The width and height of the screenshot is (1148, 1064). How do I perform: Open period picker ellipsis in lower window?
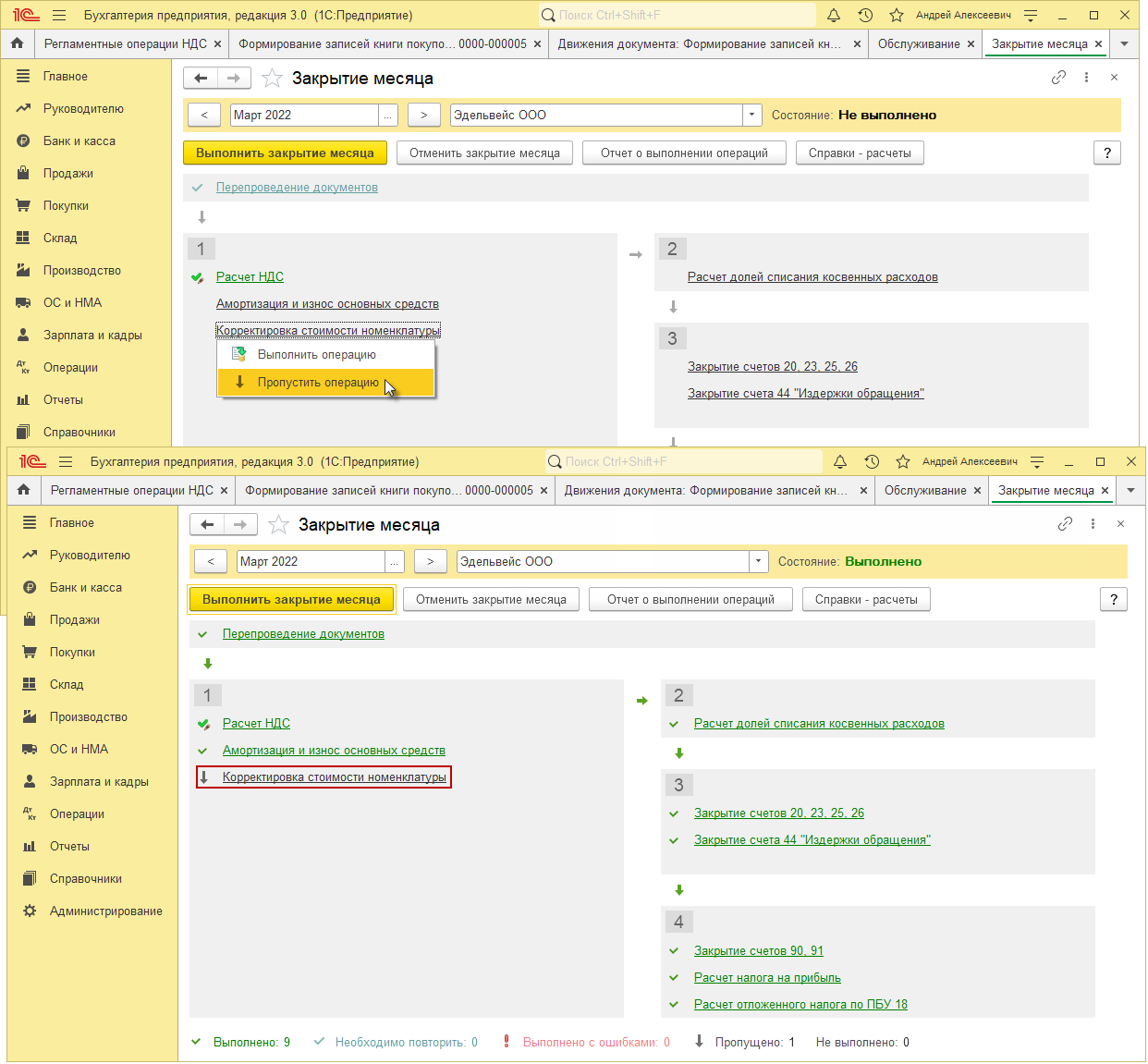coord(395,561)
